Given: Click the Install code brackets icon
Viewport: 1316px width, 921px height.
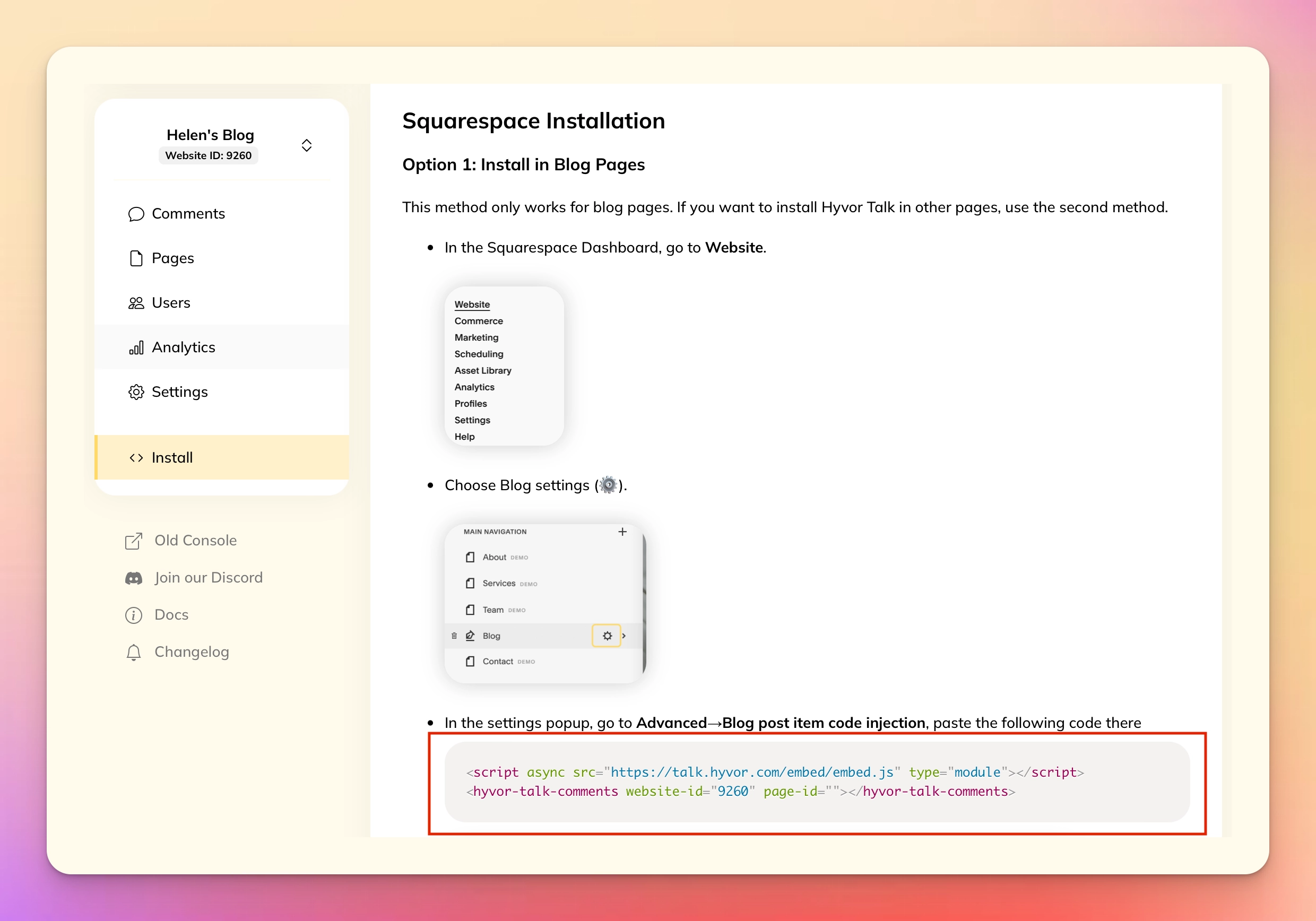Looking at the screenshot, I should (x=136, y=457).
